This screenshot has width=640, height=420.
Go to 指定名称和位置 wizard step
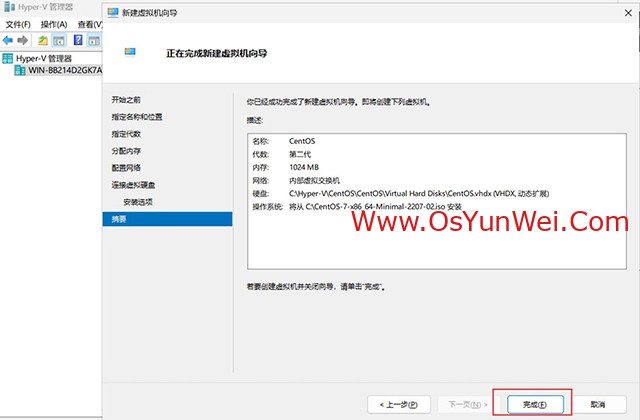pos(137,117)
